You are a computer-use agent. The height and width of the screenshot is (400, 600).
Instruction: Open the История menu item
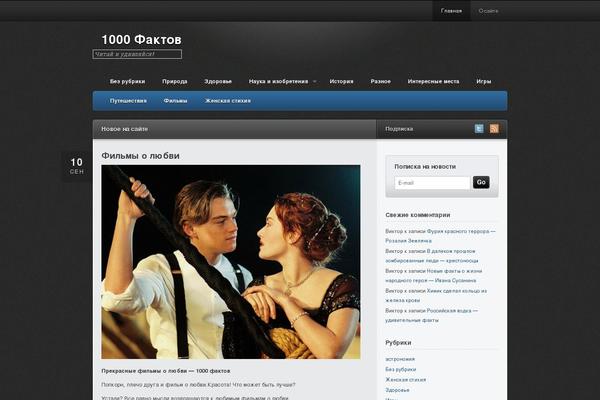[341, 81]
